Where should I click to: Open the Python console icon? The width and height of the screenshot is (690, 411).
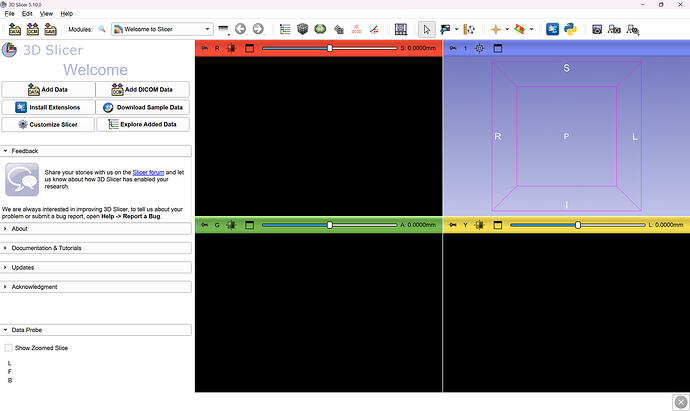pos(570,29)
